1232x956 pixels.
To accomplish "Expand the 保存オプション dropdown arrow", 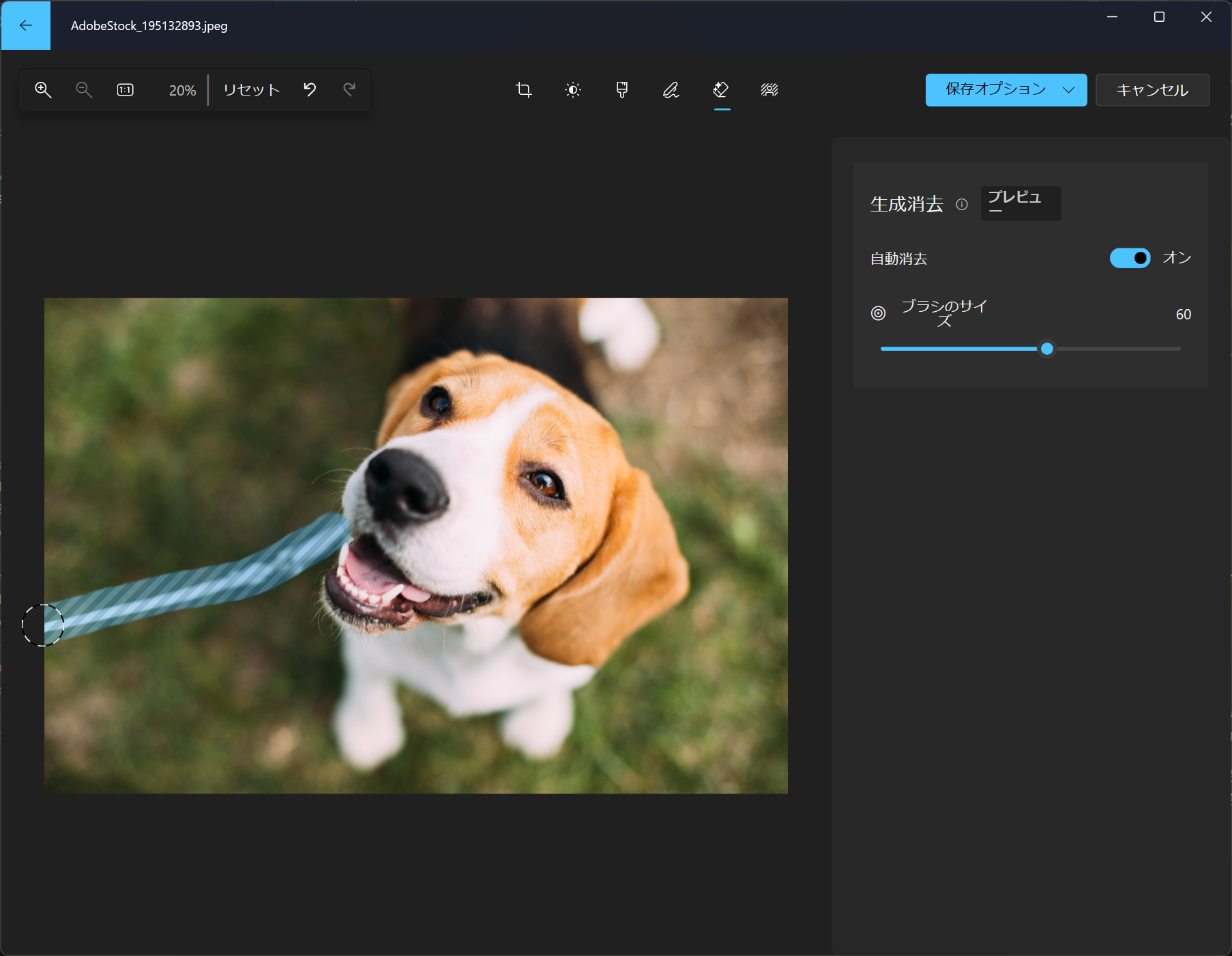I will coord(1068,90).
